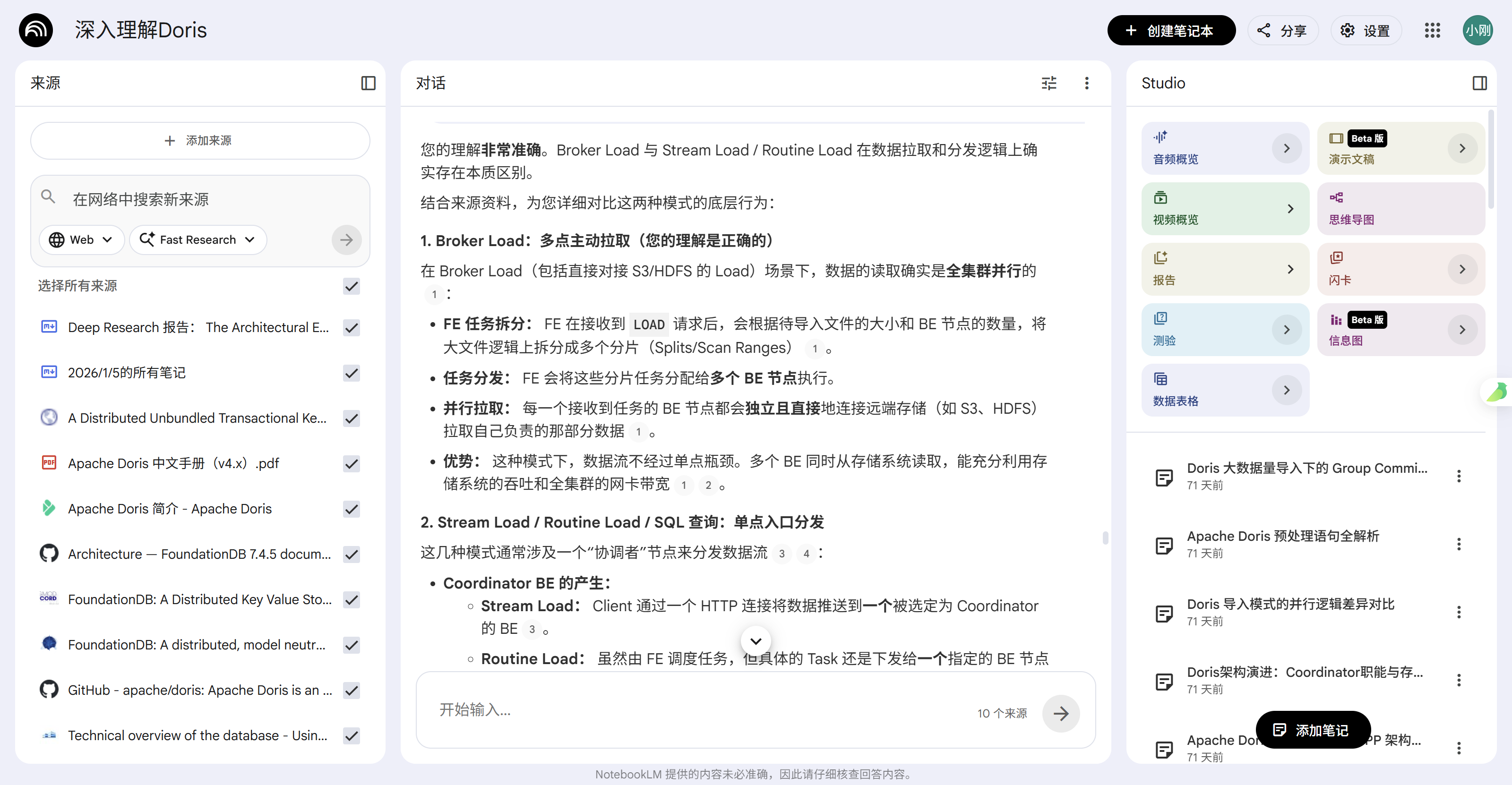
Task: Click the NotebookLM logo icon
Action: point(36,30)
